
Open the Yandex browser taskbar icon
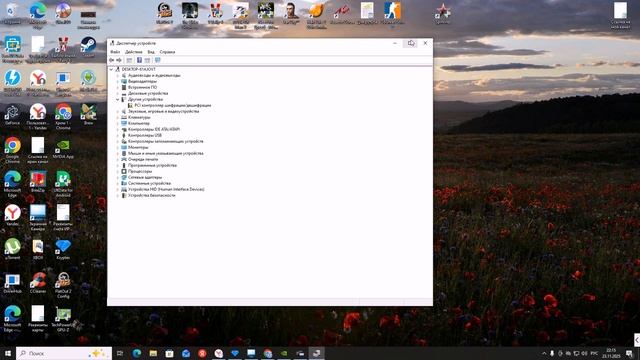click(x=218, y=353)
